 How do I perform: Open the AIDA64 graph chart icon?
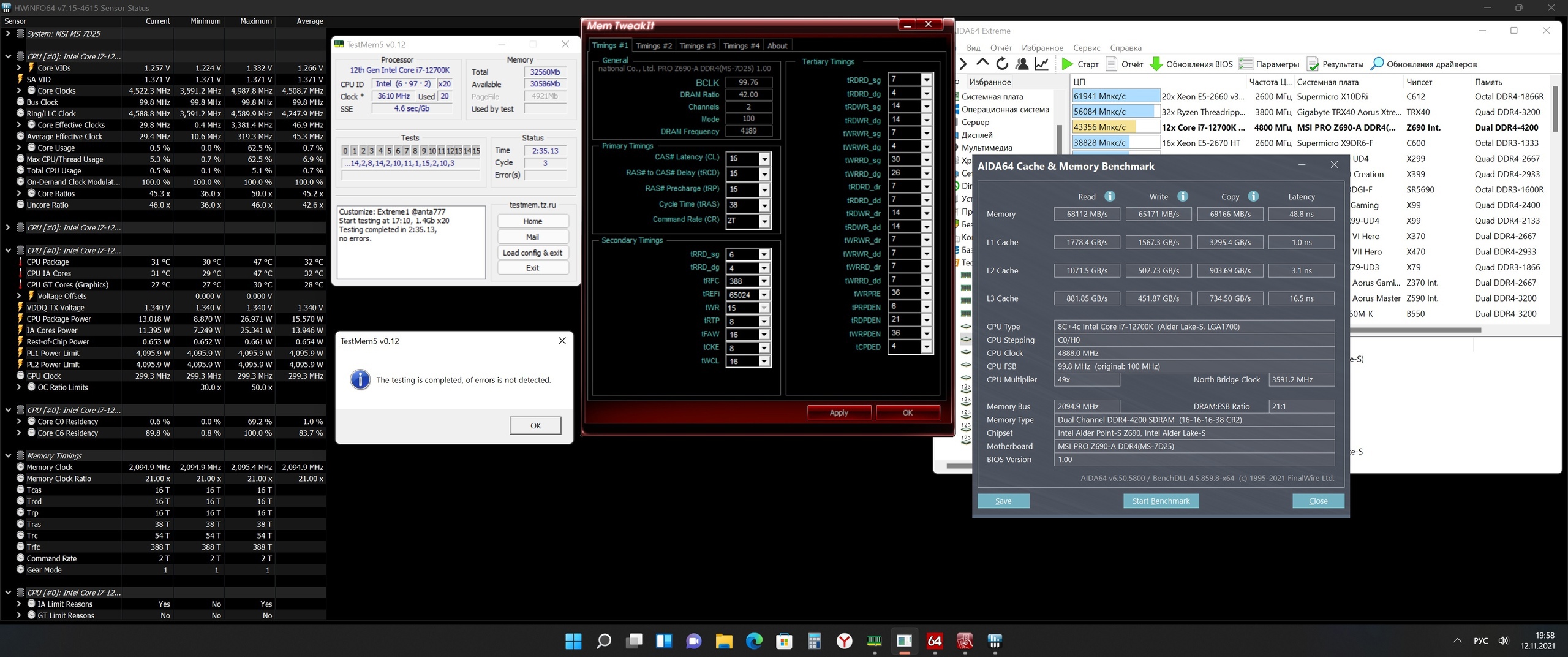click(x=1041, y=64)
